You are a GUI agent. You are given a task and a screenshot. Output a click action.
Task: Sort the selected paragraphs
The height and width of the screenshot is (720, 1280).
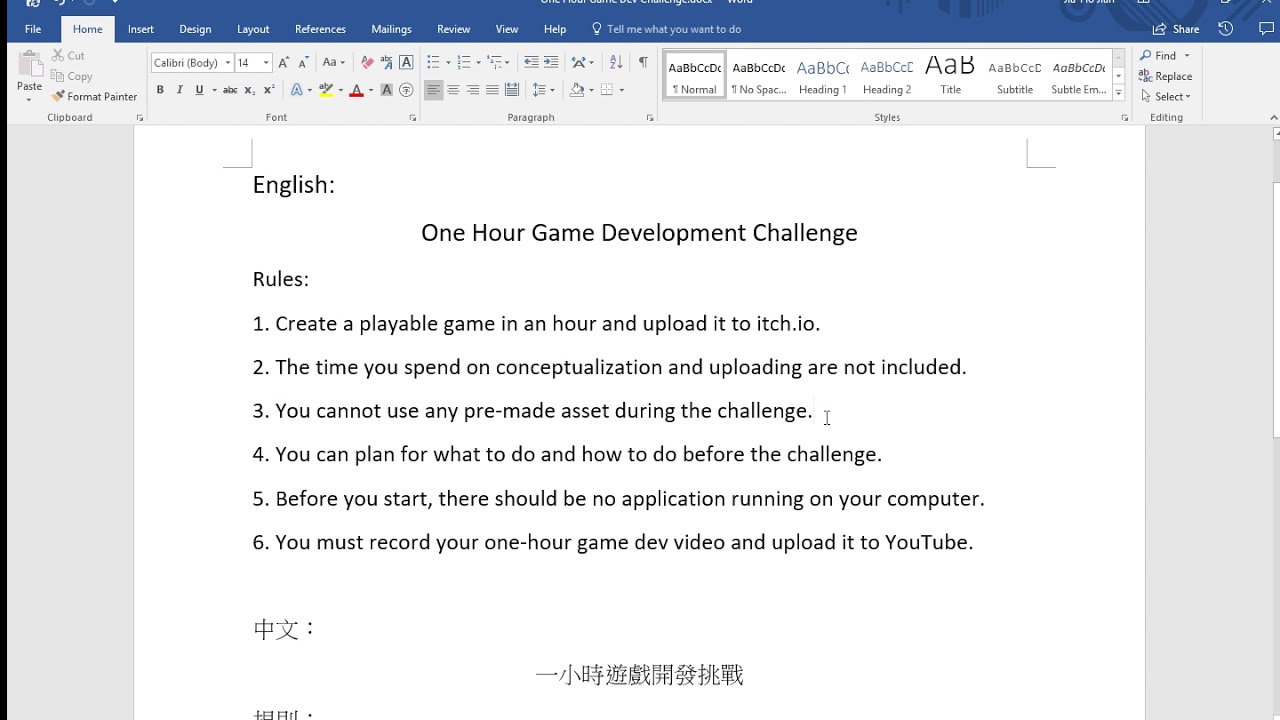(x=616, y=62)
